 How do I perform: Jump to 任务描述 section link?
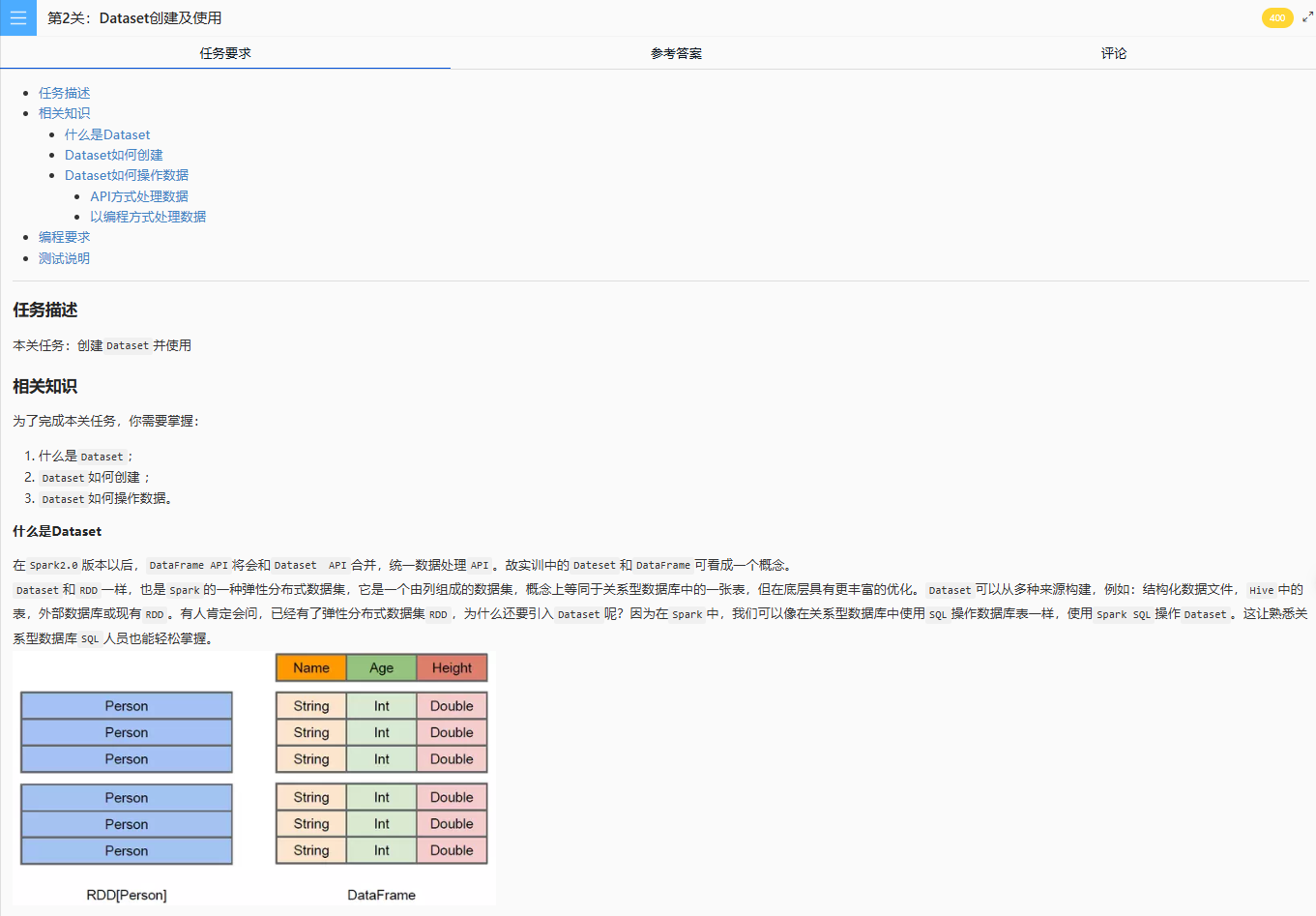[x=64, y=93]
